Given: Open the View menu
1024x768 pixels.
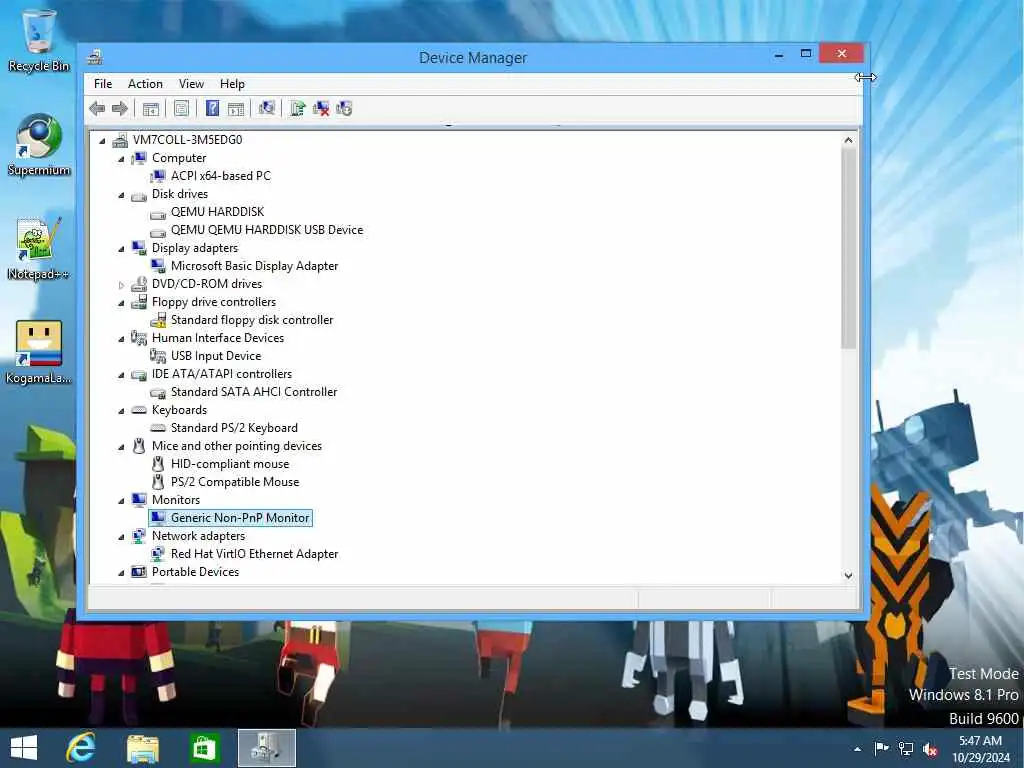Looking at the screenshot, I should point(191,84).
